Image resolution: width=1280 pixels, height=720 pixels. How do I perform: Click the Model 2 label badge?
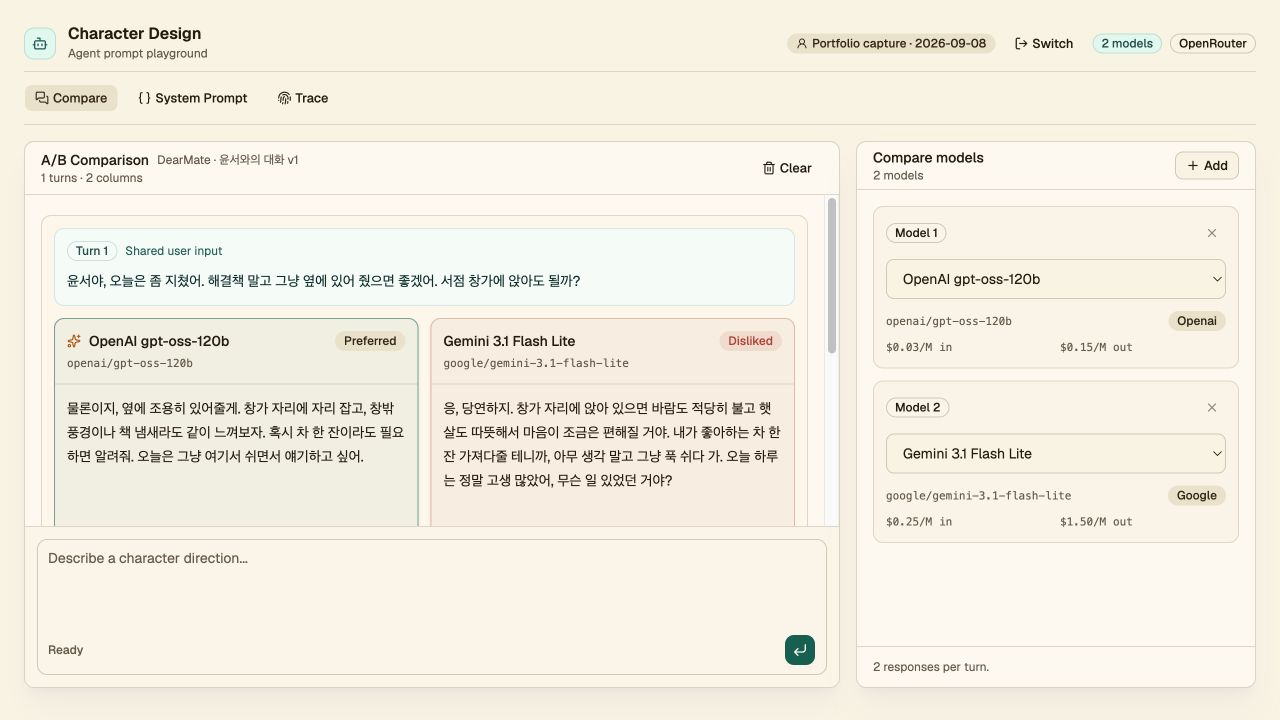coord(917,407)
